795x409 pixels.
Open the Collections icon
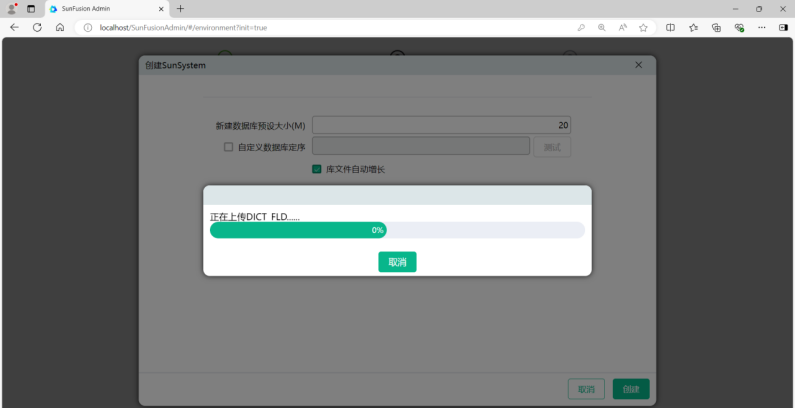pyautogui.click(x=716, y=28)
